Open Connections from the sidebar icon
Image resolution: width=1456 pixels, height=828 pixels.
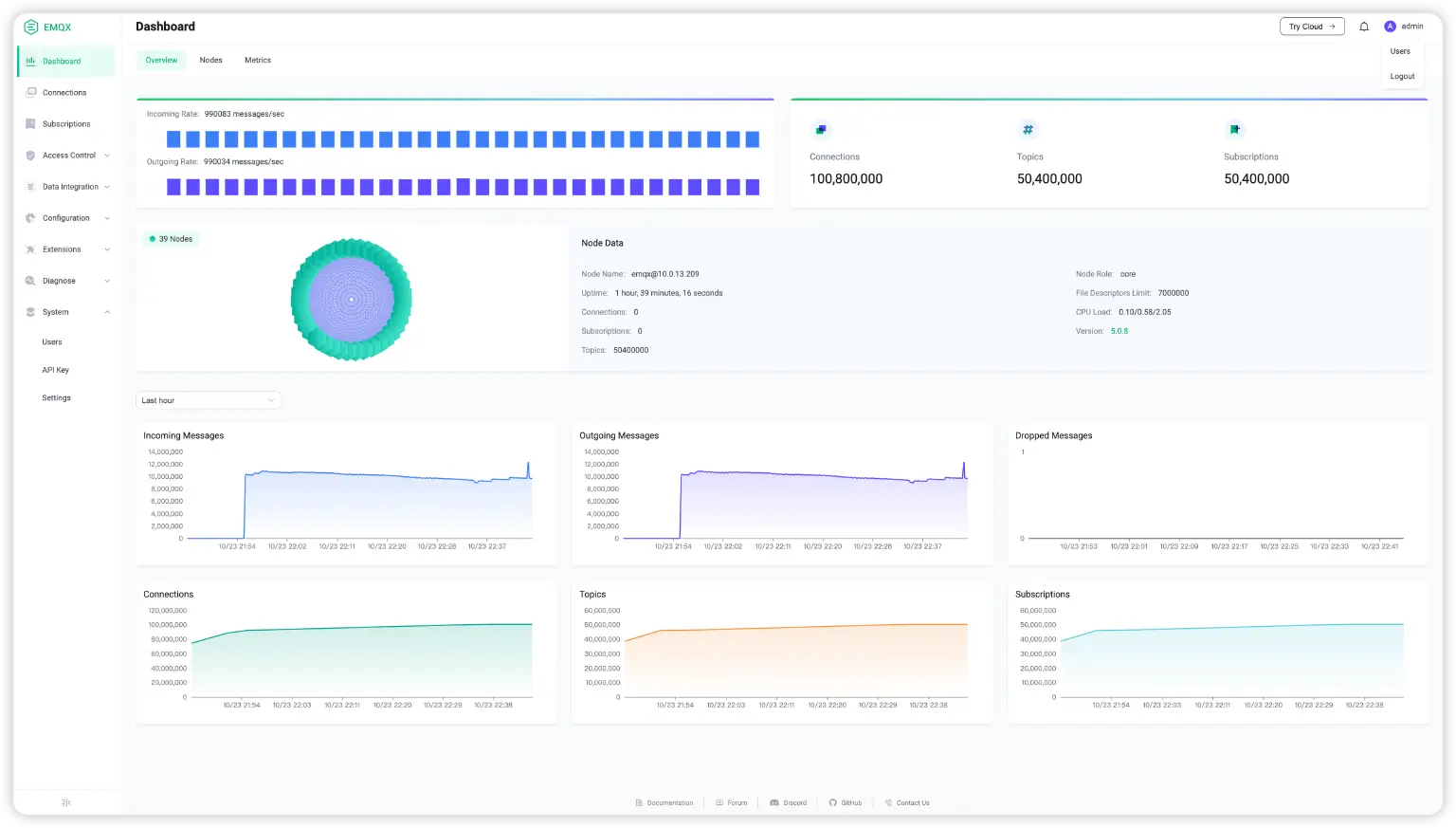click(x=29, y=92)
